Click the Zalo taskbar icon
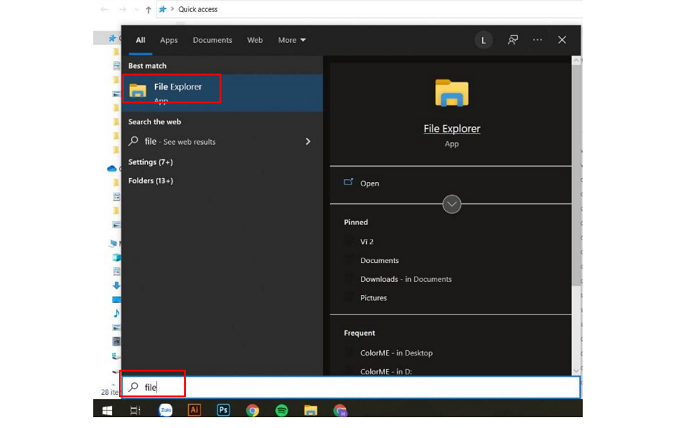Image resolution: width=700 pixels, height=428 pixels. tap(165, 410)
